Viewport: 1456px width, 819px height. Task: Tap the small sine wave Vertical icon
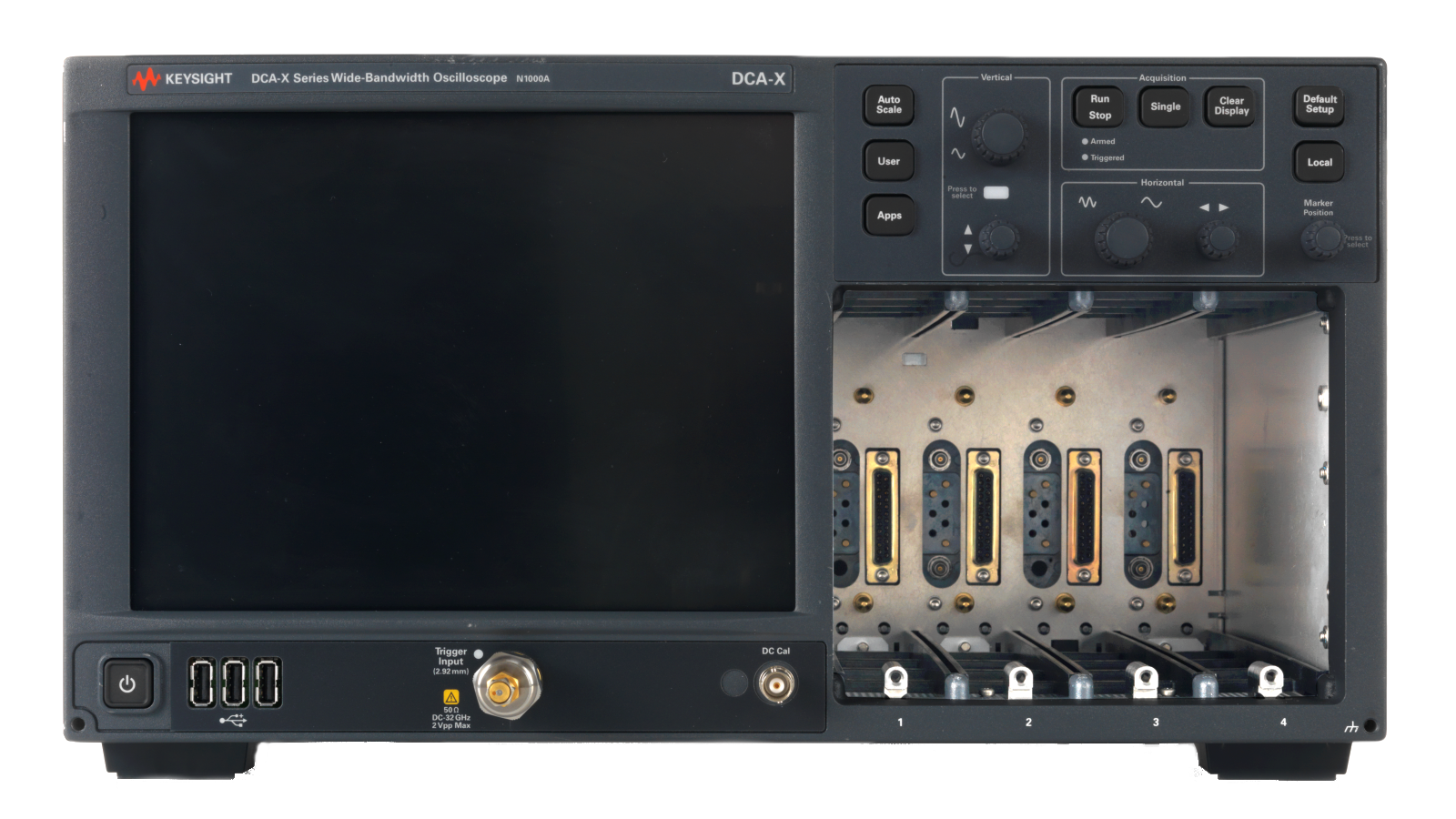click(958, 154)
